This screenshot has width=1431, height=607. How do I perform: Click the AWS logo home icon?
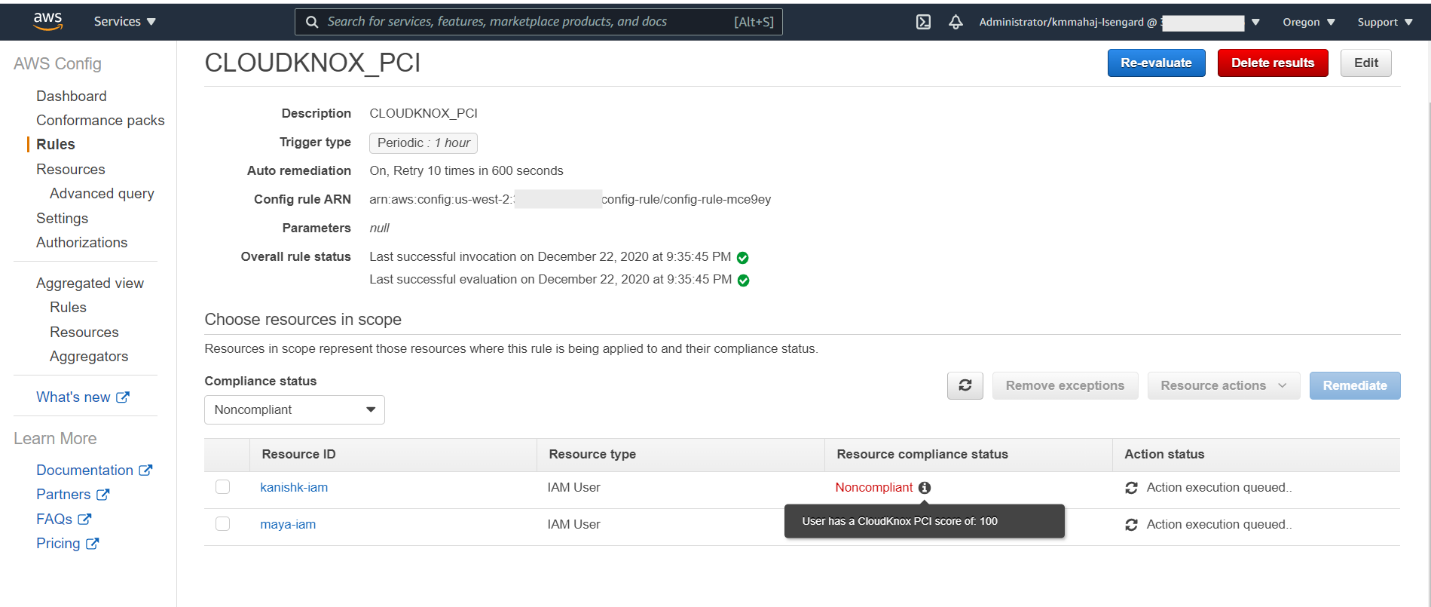coord(47,21)
